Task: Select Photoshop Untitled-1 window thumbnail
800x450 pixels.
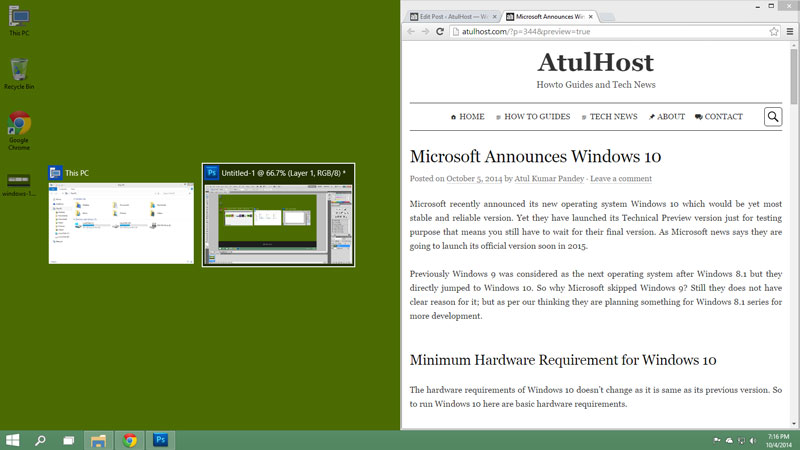Action: tap(279, 215)
